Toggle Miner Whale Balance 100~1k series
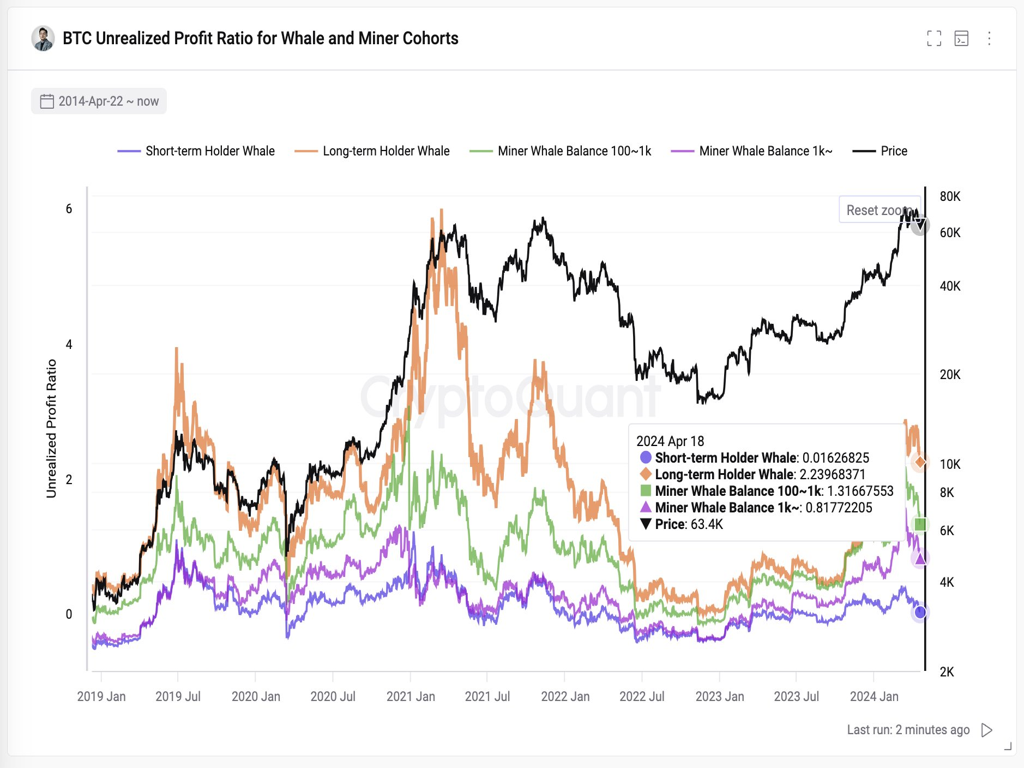1024x768 pixels. pos(561,151)
